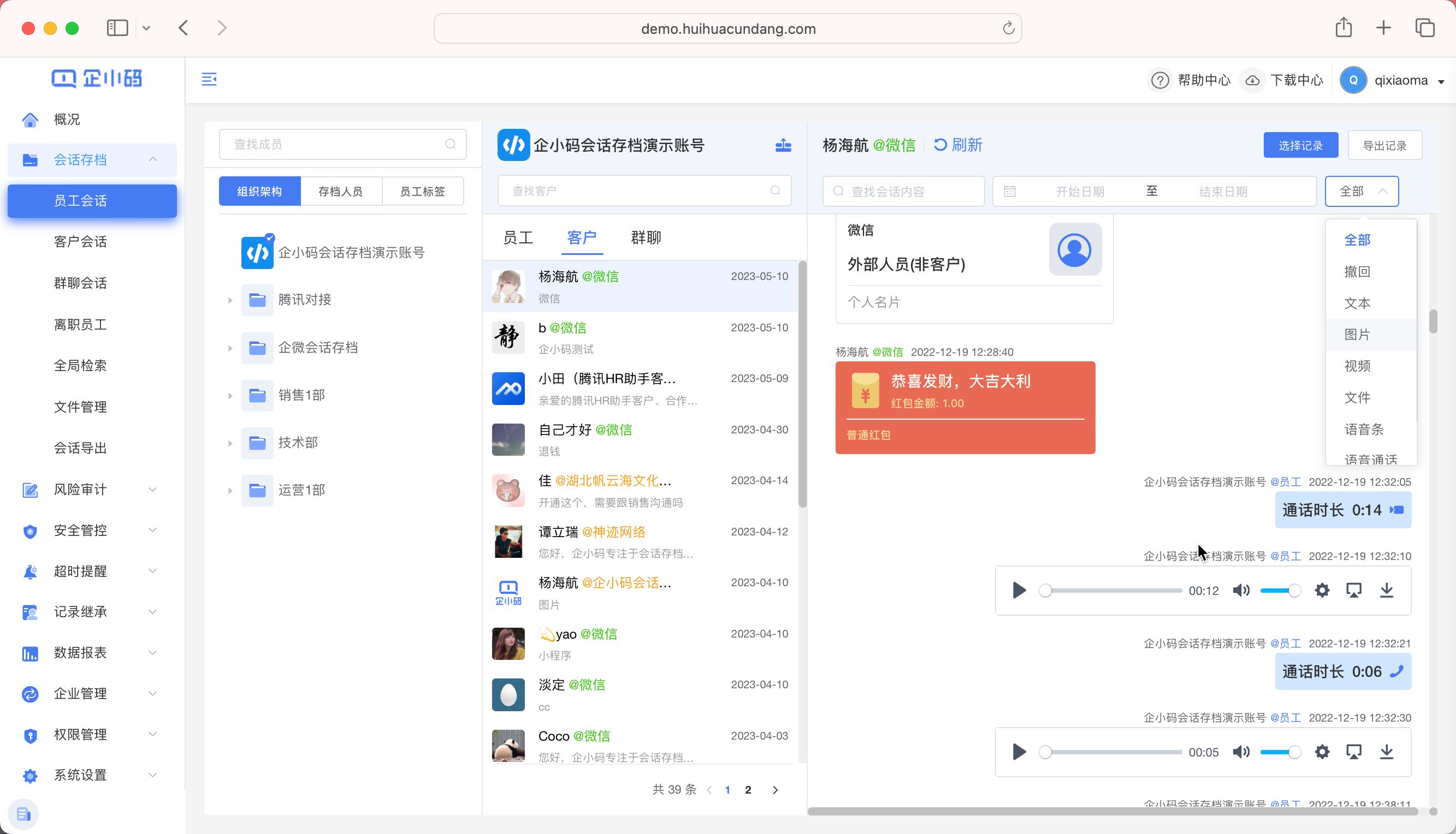
Task: Open 全局检索 in sidebar
Action: point(80,366)
